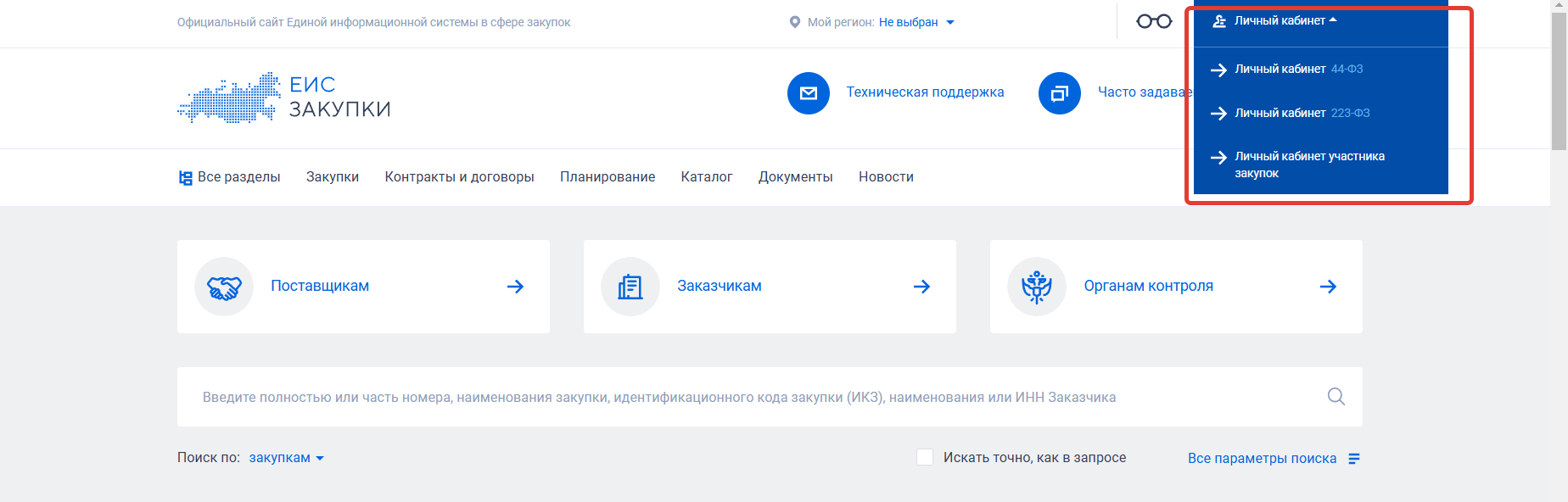This screenshot has height=502, width=1568.
Task: Open Личный кабинет участника закупок
Action: pyautogui.click(x=1308, y=165)
